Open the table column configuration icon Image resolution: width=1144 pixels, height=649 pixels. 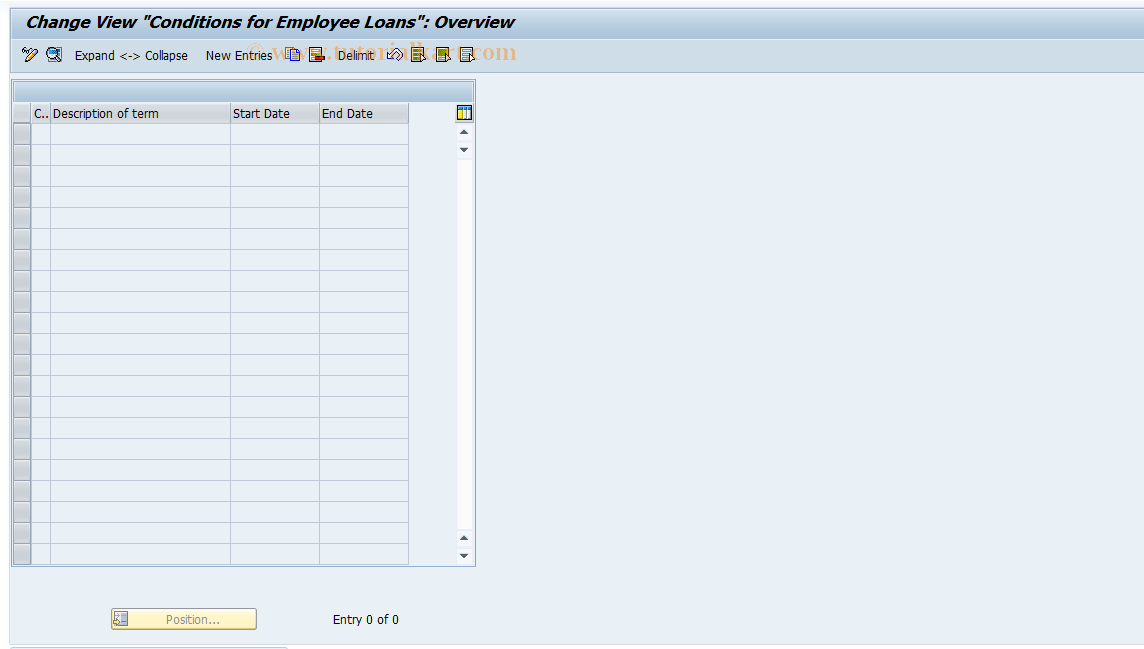point(464,113)
